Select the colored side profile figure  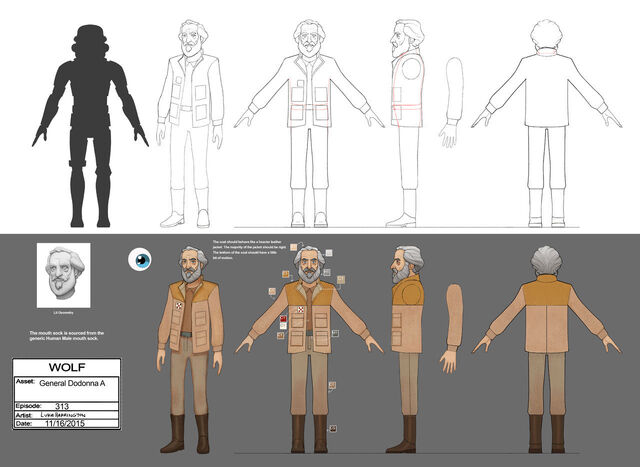(x=407, y=350)
